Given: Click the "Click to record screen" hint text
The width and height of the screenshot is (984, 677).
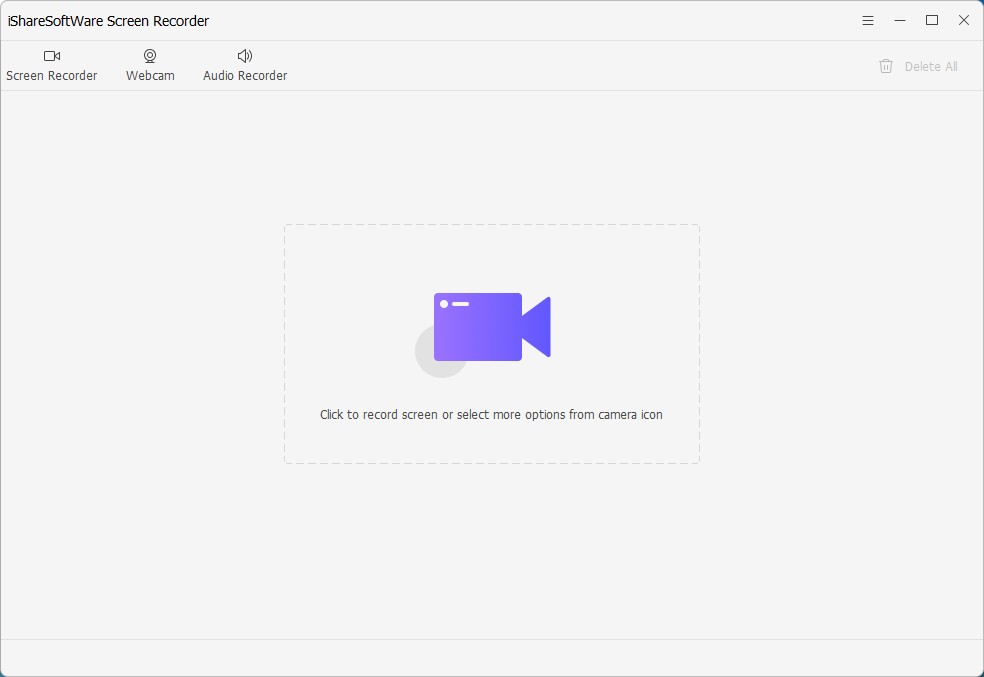Looking at the screenshot, I should (491, 414).
